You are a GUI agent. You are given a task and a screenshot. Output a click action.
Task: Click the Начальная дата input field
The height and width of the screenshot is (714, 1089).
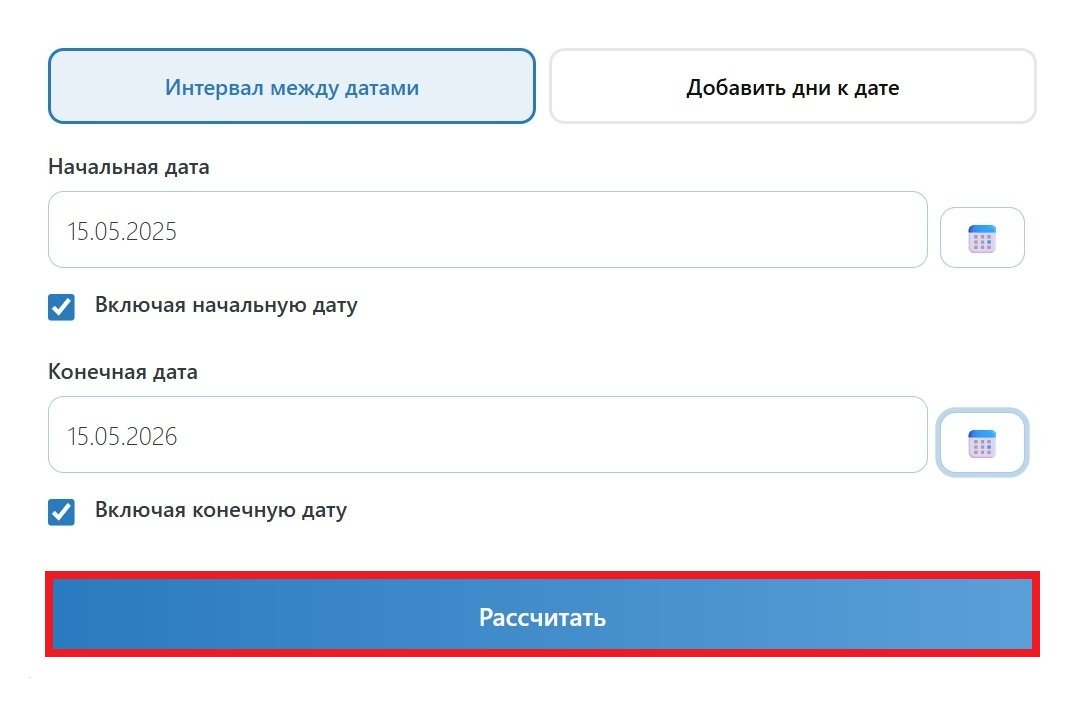pyautogui.click(x=489, y=230)
